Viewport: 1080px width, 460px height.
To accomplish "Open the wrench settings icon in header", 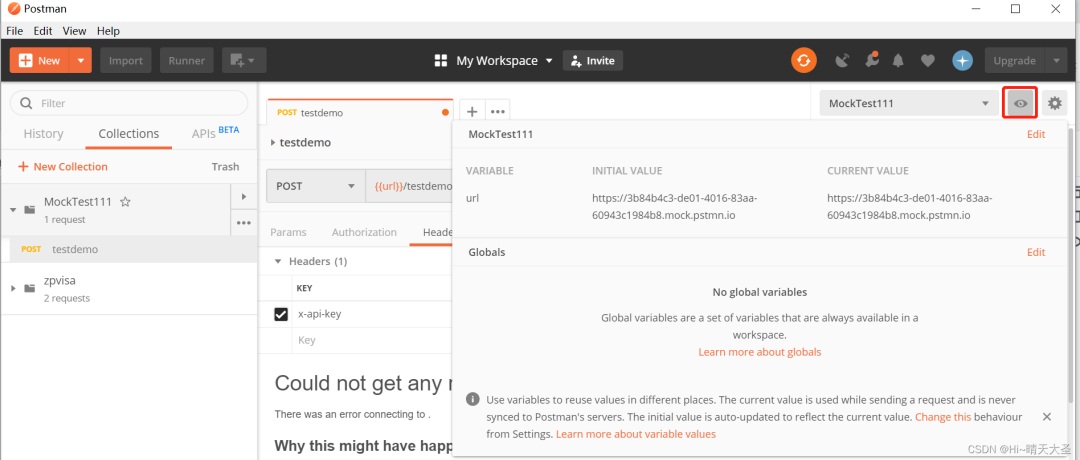I will tap(871, 60).
